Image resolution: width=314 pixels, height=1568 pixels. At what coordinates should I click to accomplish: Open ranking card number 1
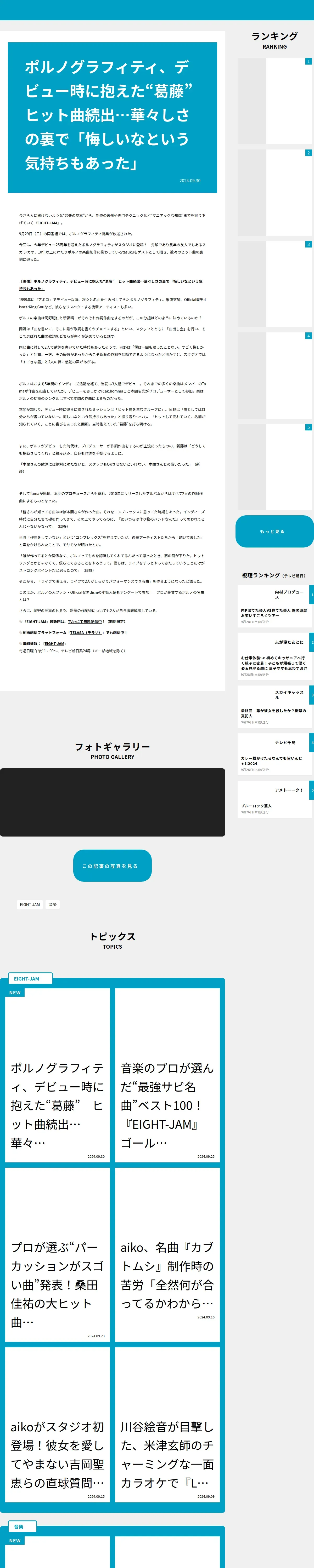[x=274, y=101]
